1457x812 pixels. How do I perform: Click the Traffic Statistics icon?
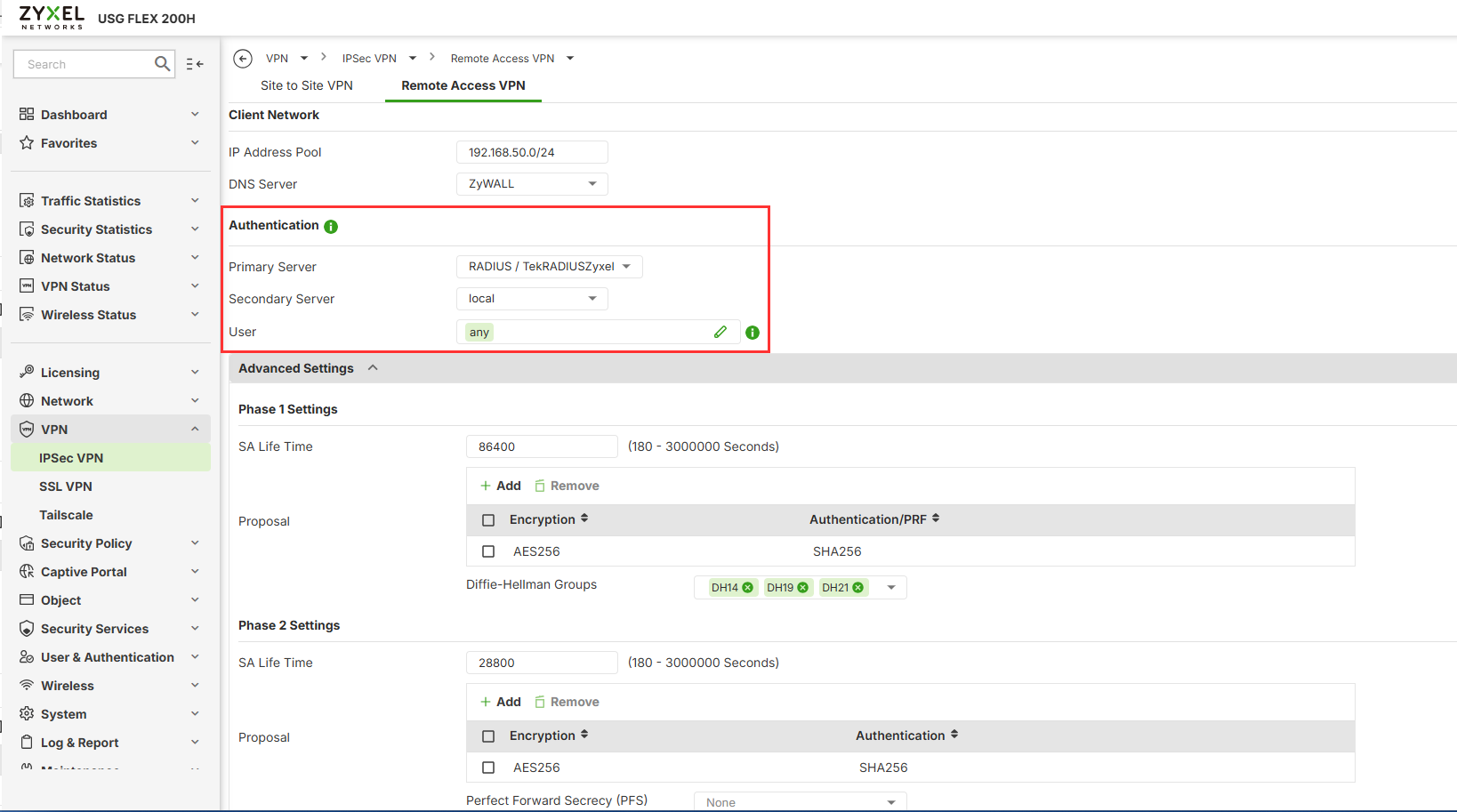[x=27, y=201]
